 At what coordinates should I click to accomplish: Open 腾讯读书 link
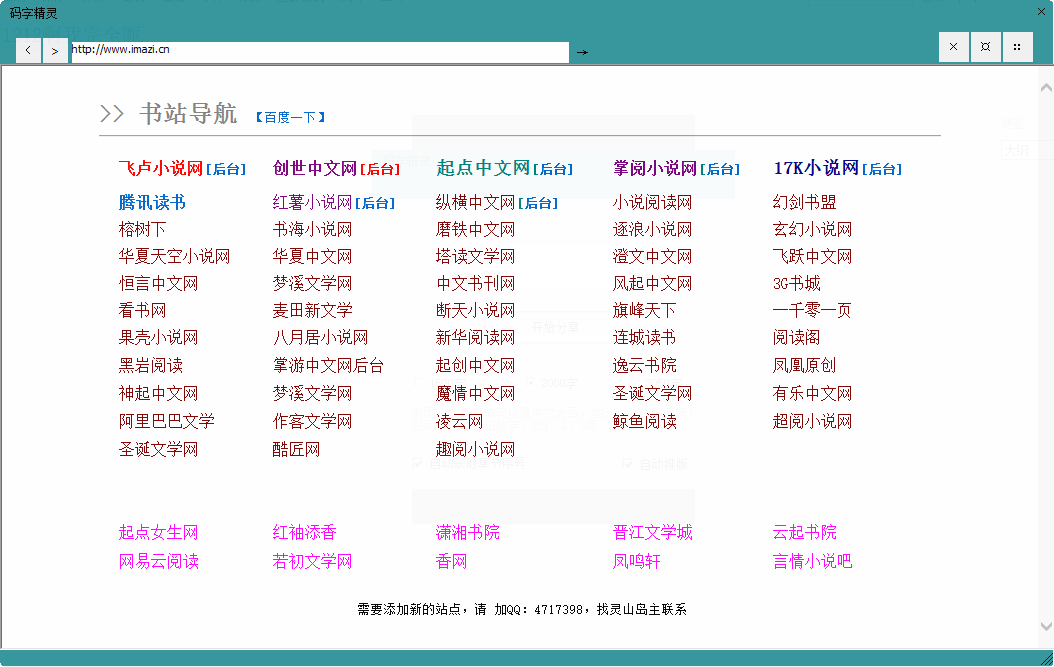(x=152, y=202)
